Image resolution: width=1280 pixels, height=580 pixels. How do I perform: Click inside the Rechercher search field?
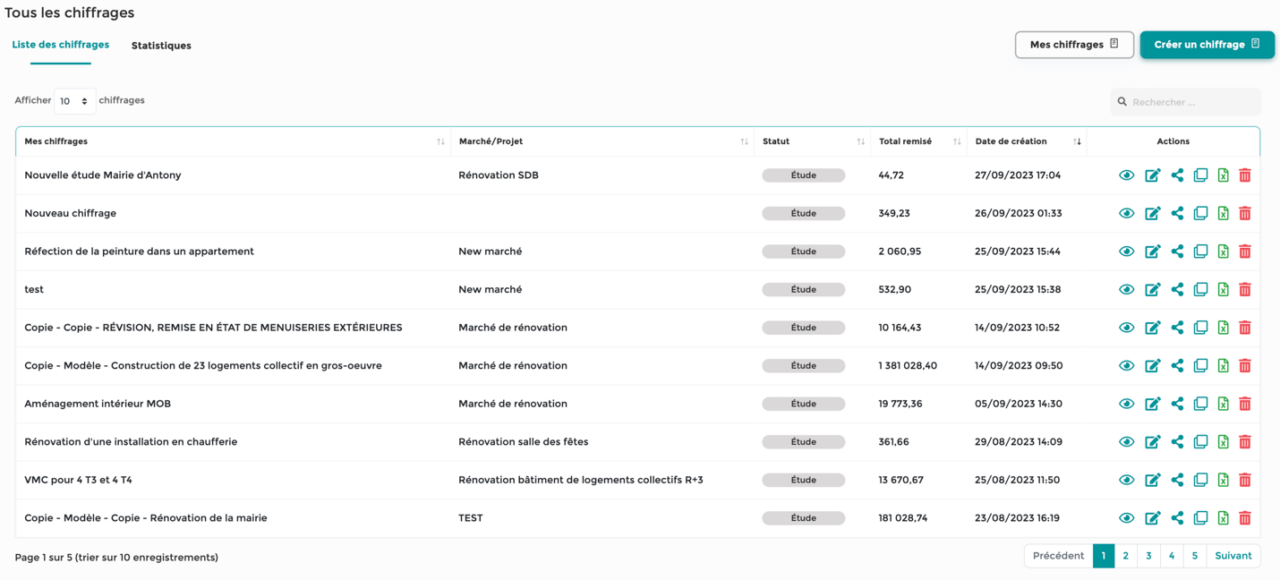point(1185,101)
